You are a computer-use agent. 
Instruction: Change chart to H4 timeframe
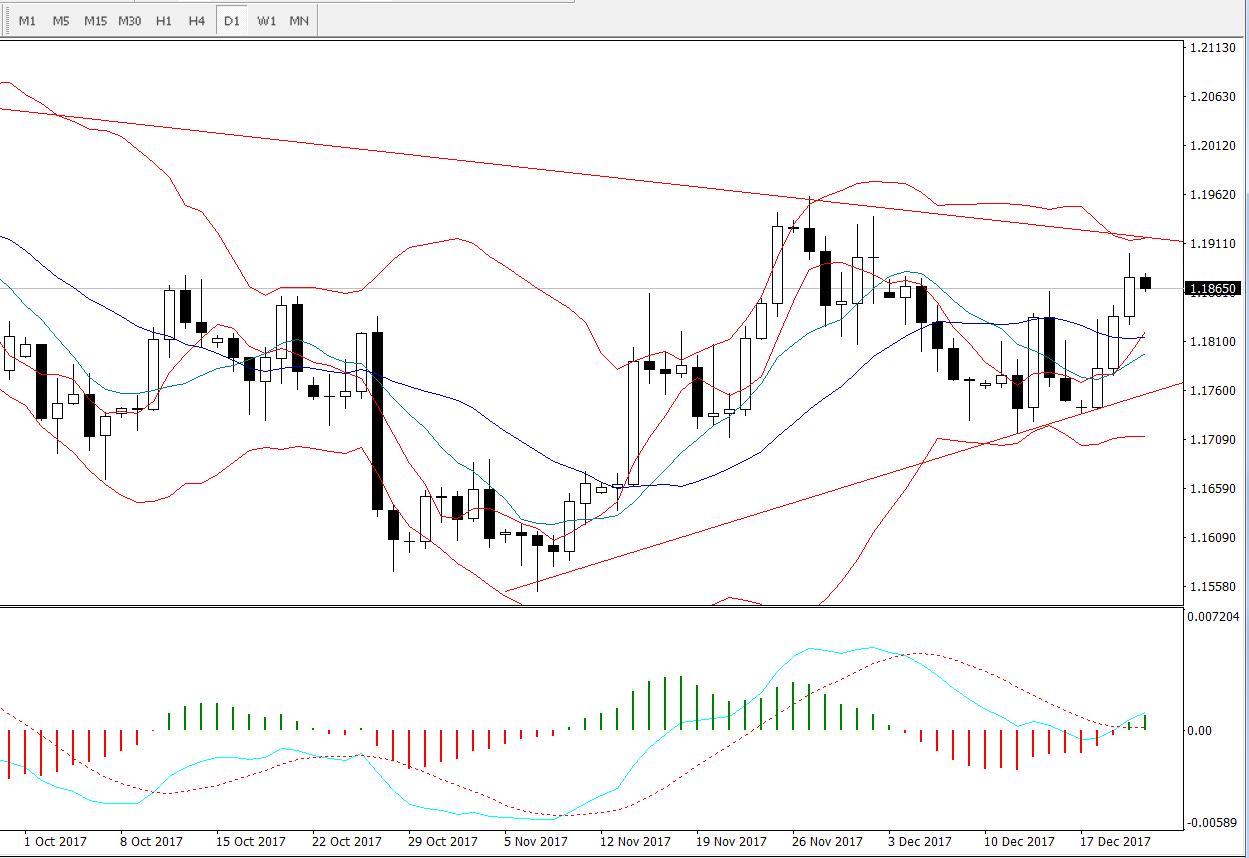tap(197, 21)
